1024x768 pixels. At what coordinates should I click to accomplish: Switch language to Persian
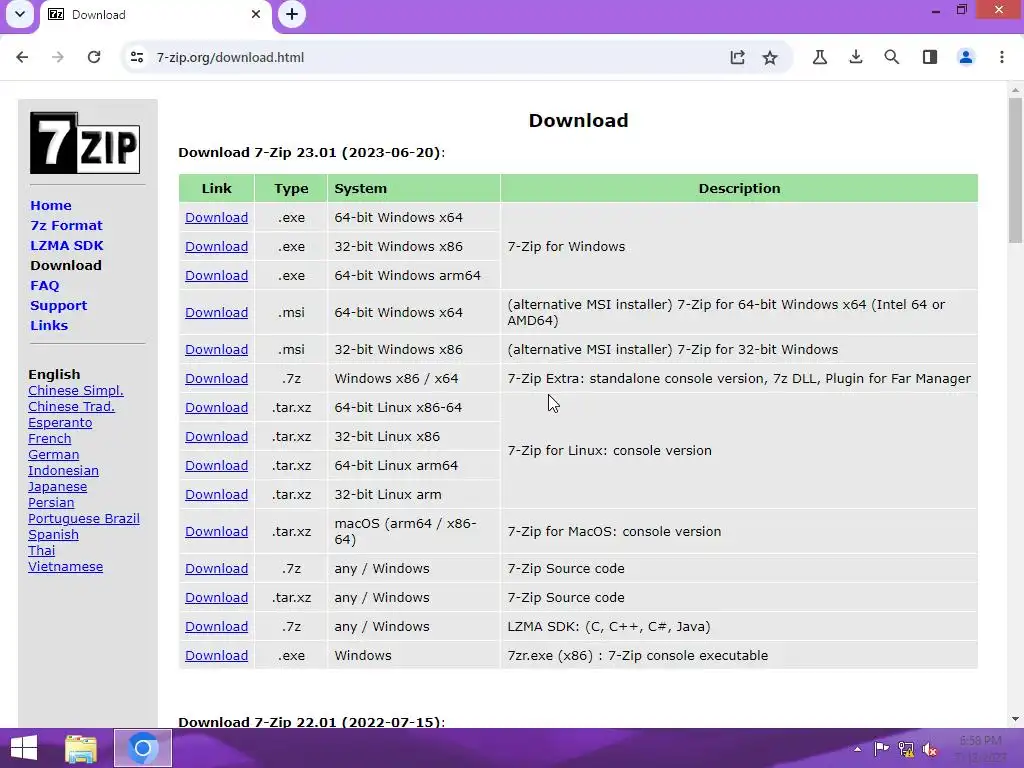tap(51, 502)
